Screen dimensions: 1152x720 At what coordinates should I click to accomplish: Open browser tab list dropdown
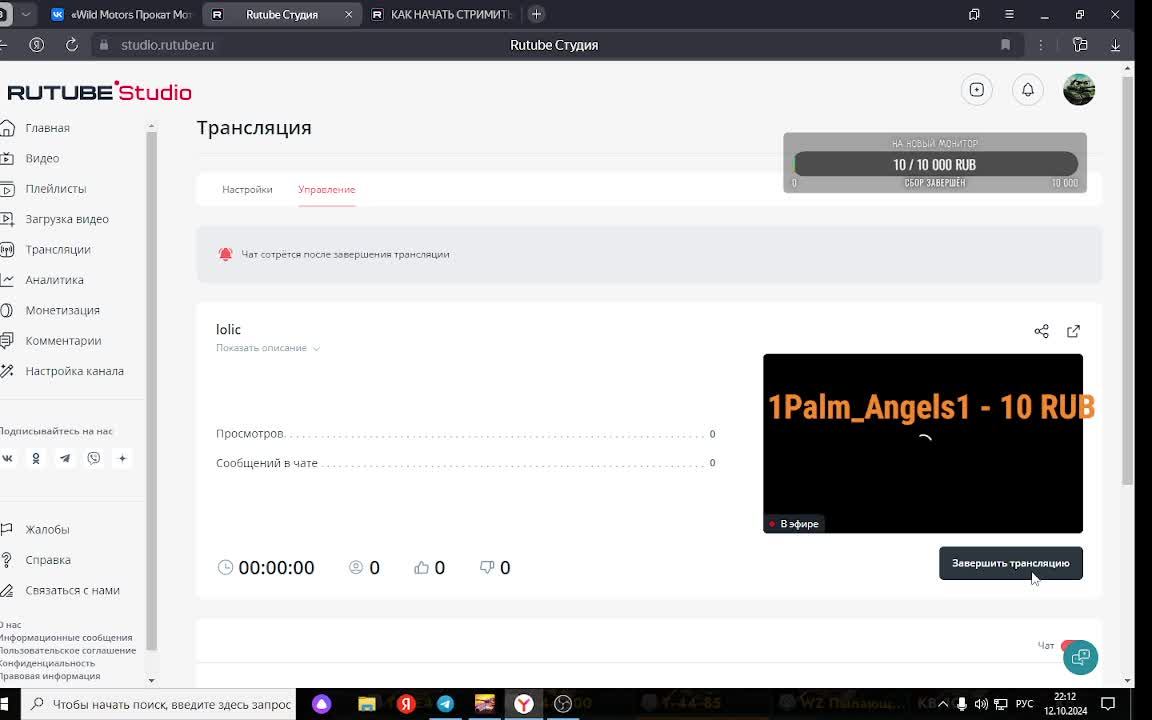point(26,14)
